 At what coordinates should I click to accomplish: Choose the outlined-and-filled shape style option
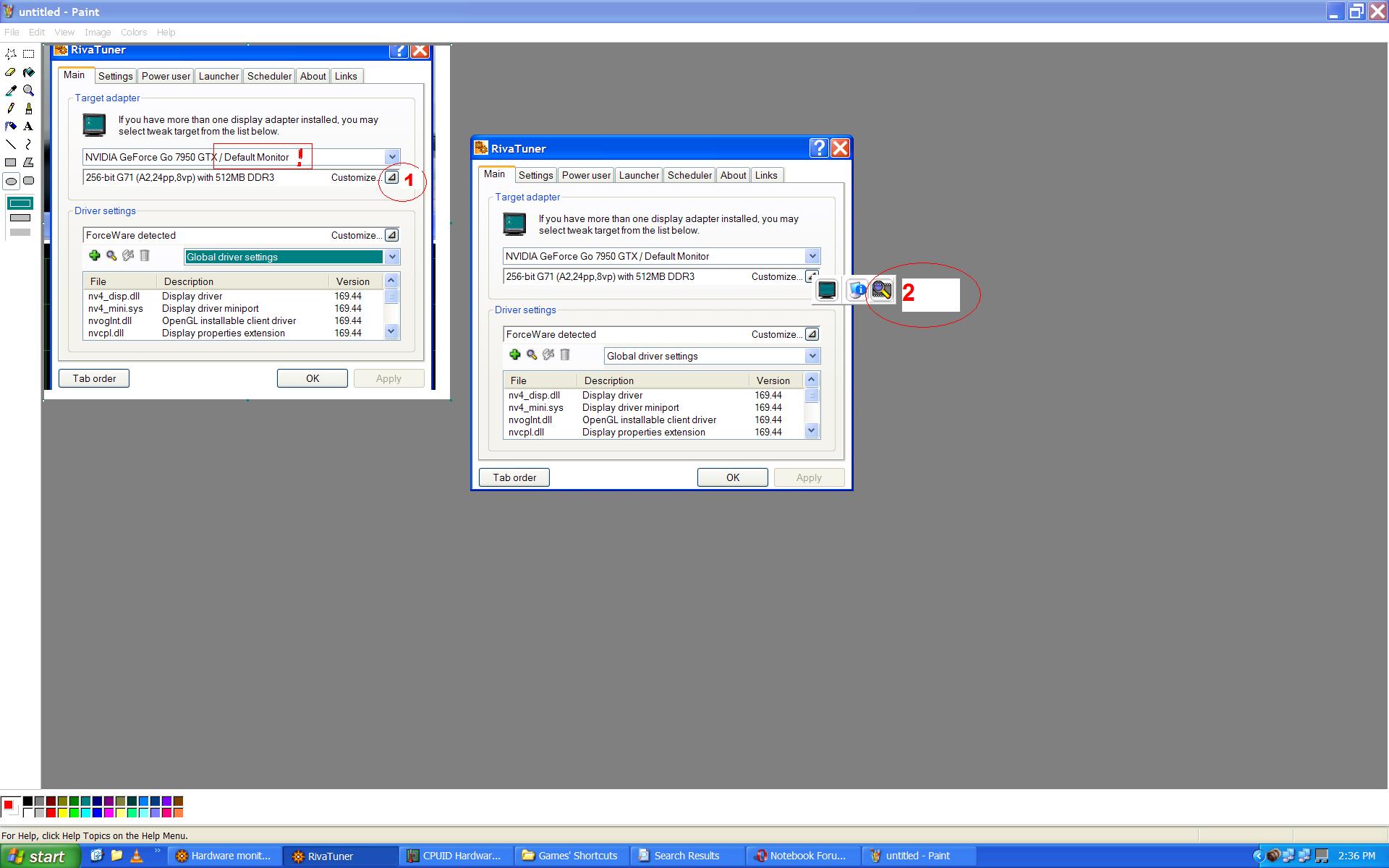[20, 218]
